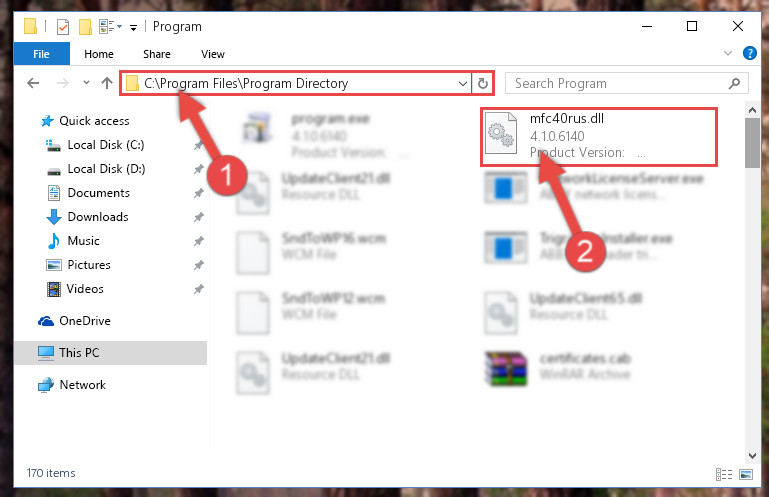Expand the ribbon with the chevron
This screenshot has height=497, width=769.
click(x=728, y=53)
